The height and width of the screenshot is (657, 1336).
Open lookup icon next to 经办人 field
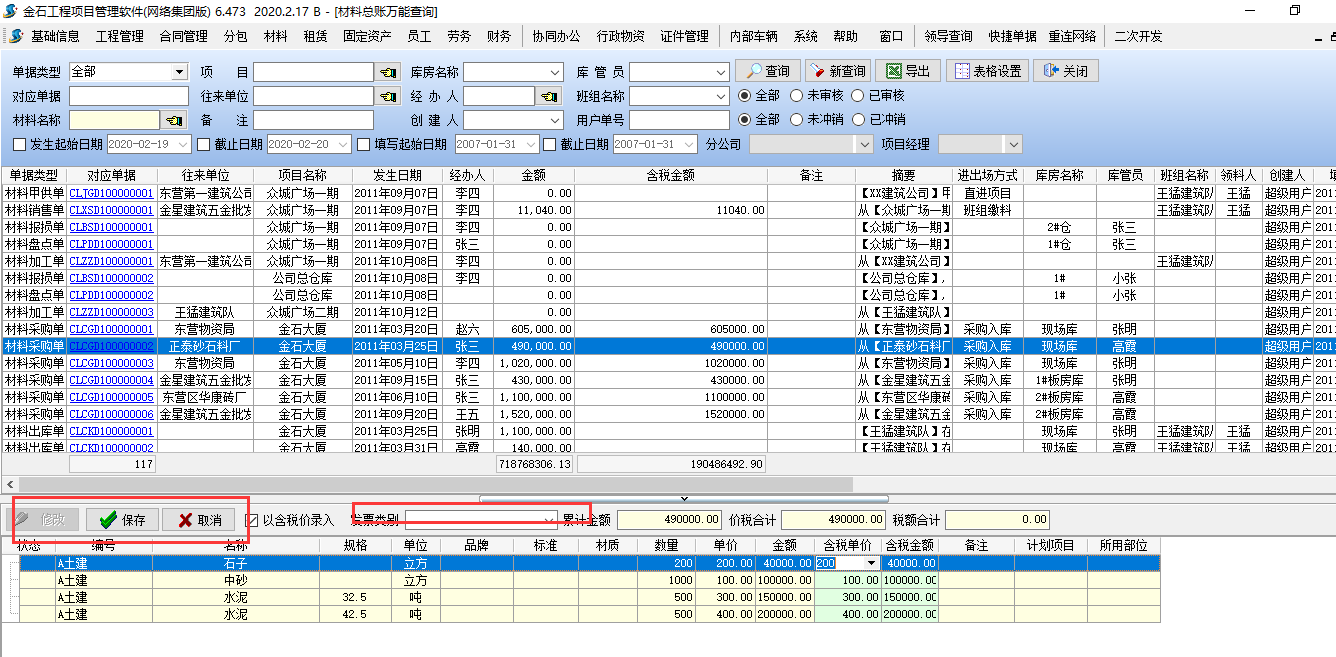coord(549,96)
